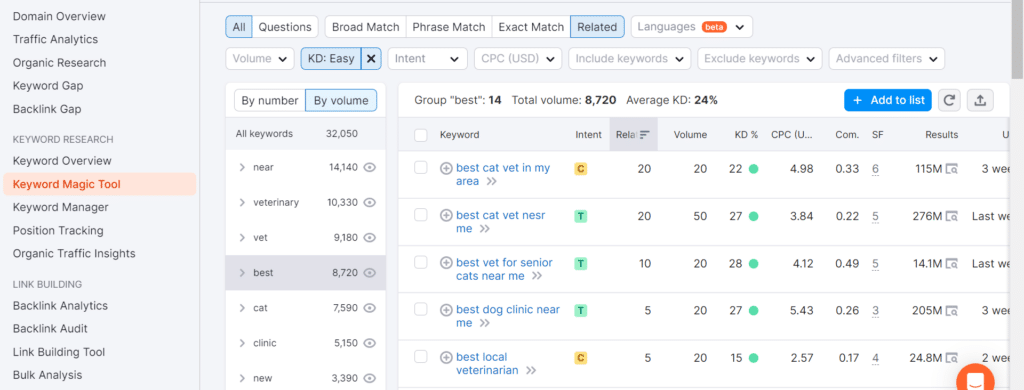Check the box for 'best cat vet in my area'

[421, 168]
